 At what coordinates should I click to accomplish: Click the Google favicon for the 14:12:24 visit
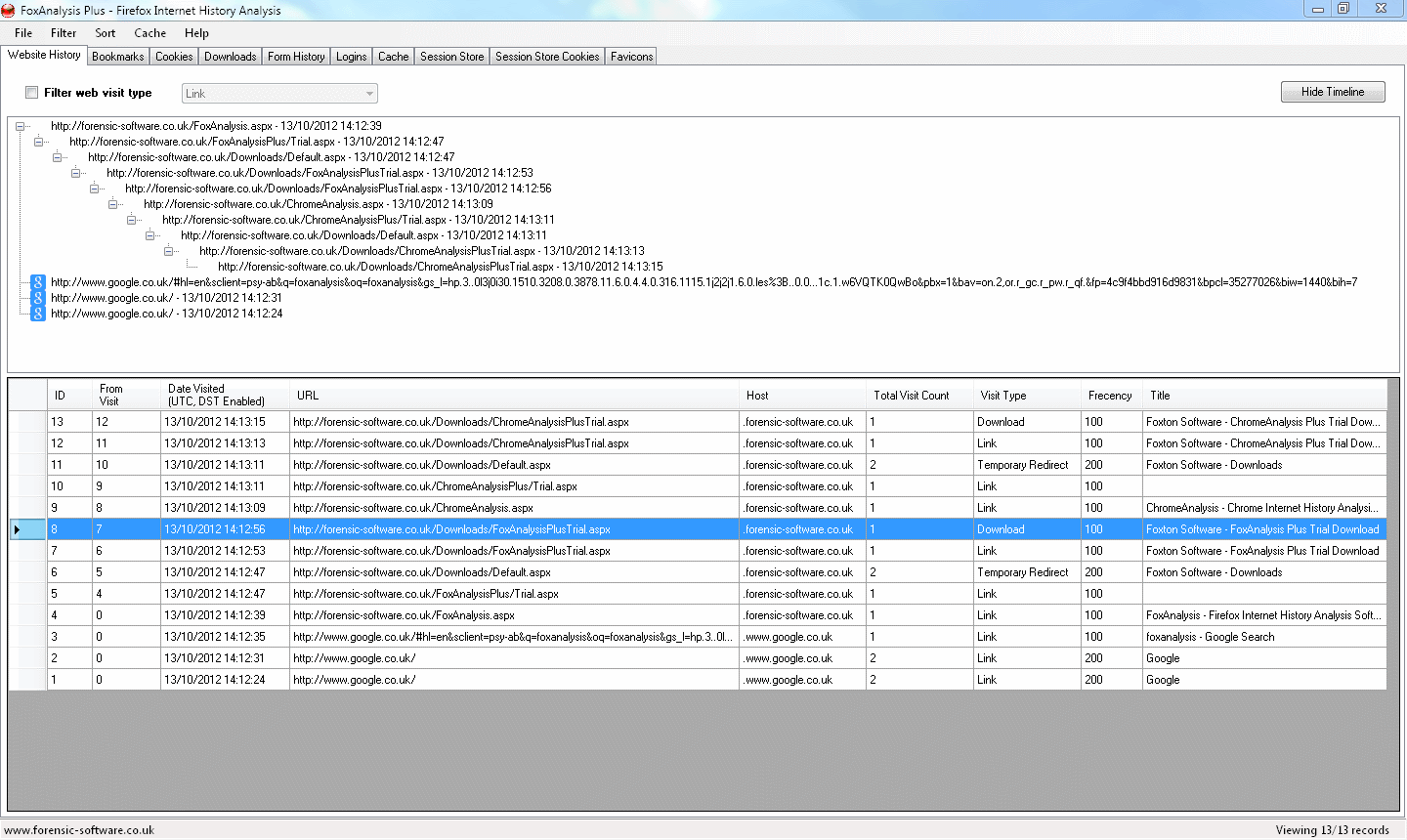point(38,314)
